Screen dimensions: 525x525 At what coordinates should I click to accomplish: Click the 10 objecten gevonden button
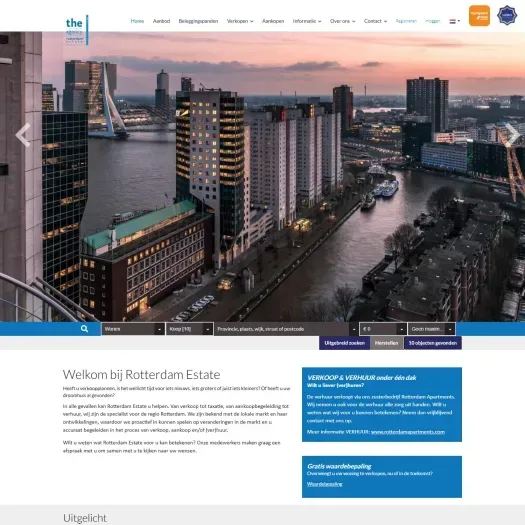point(433,343)
